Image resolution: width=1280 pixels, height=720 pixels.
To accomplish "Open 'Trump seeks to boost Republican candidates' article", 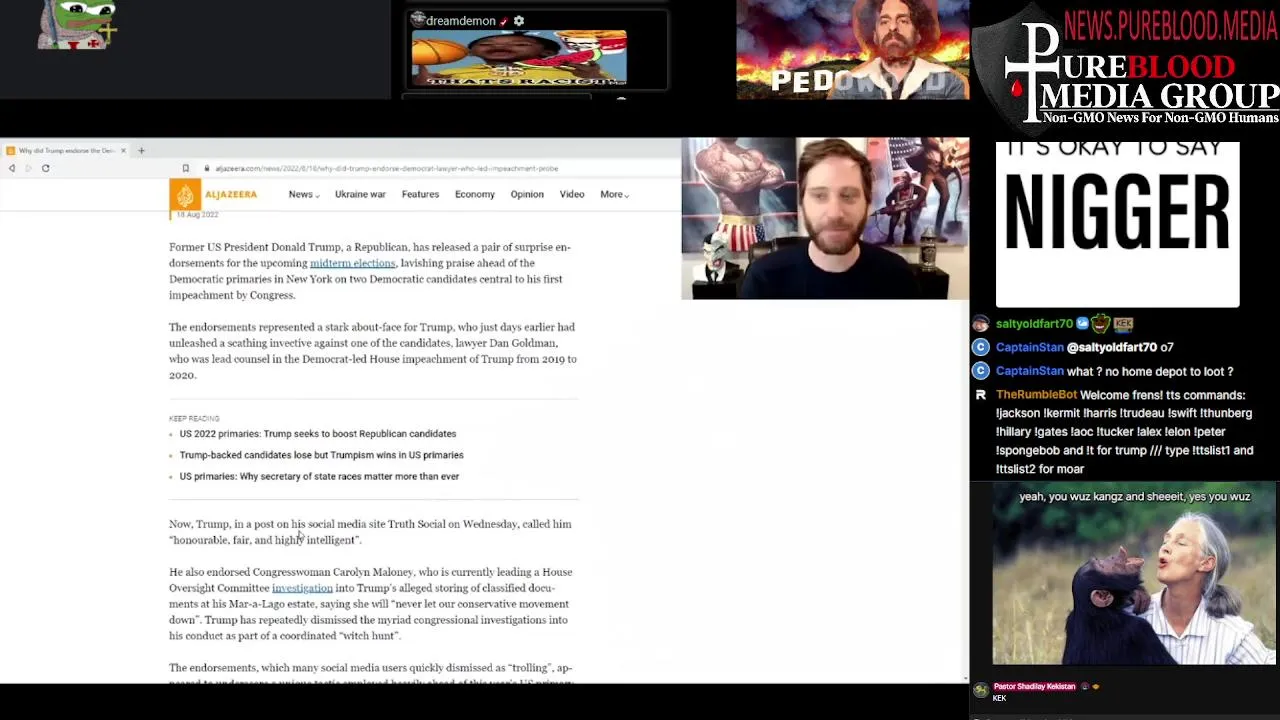I will 318,434.
